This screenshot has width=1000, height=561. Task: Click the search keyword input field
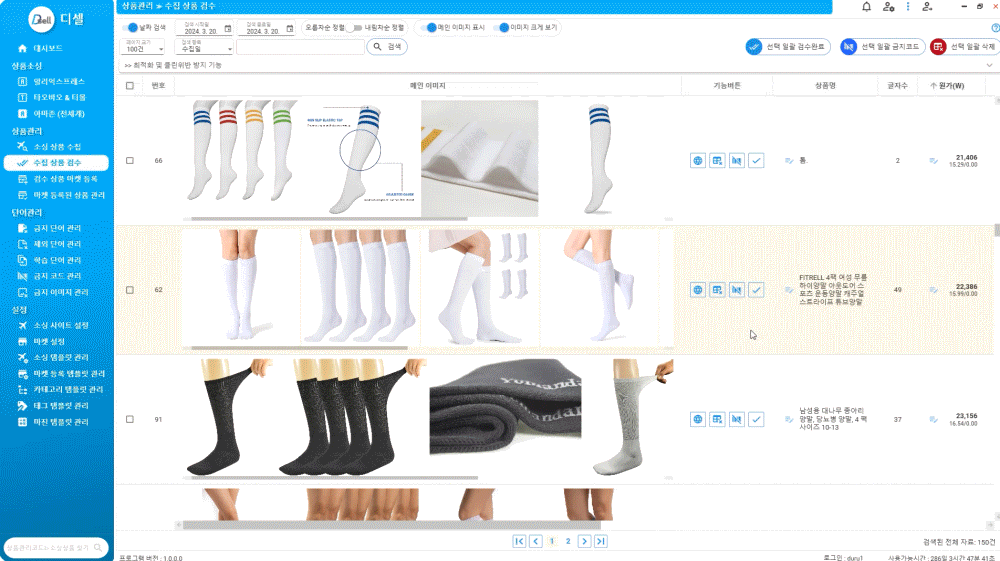(x=300, y=47)
